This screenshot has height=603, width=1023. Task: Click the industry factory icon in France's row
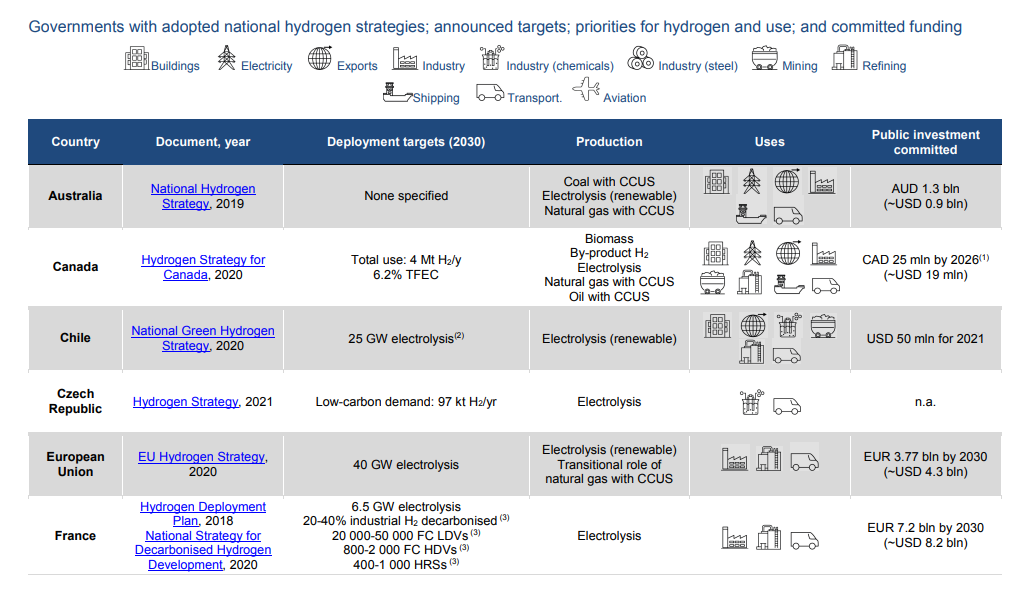[734, 538]
